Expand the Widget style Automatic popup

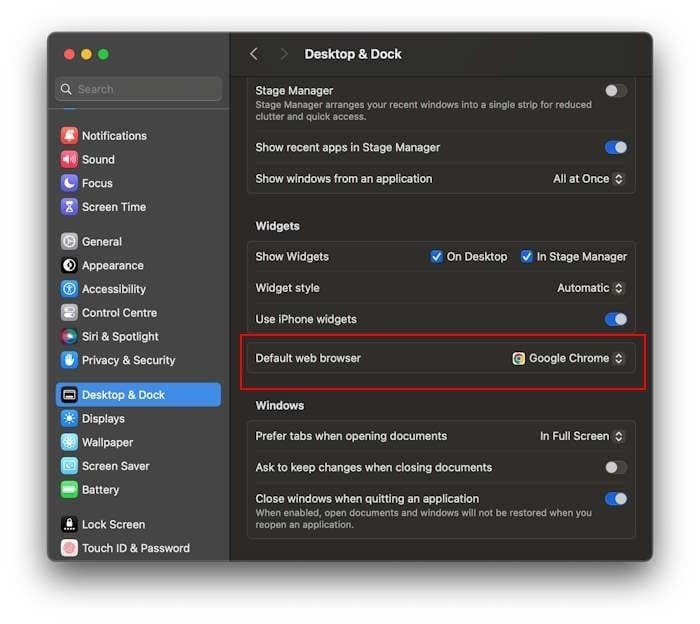[590, 288]
